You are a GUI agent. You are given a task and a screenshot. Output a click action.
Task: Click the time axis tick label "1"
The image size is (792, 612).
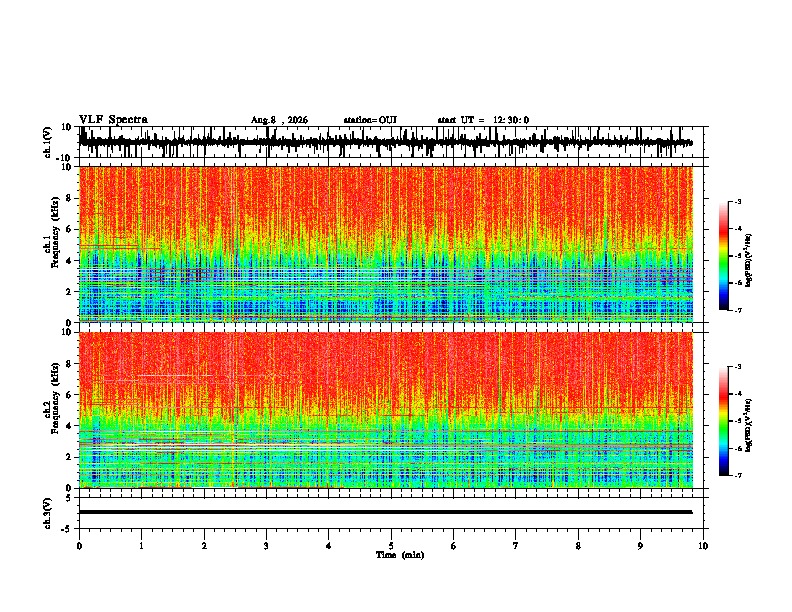[141, 546]
